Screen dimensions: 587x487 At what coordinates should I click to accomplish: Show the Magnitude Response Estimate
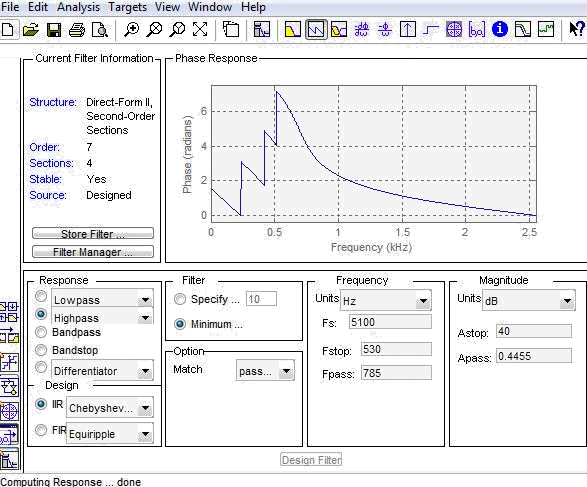523,29
